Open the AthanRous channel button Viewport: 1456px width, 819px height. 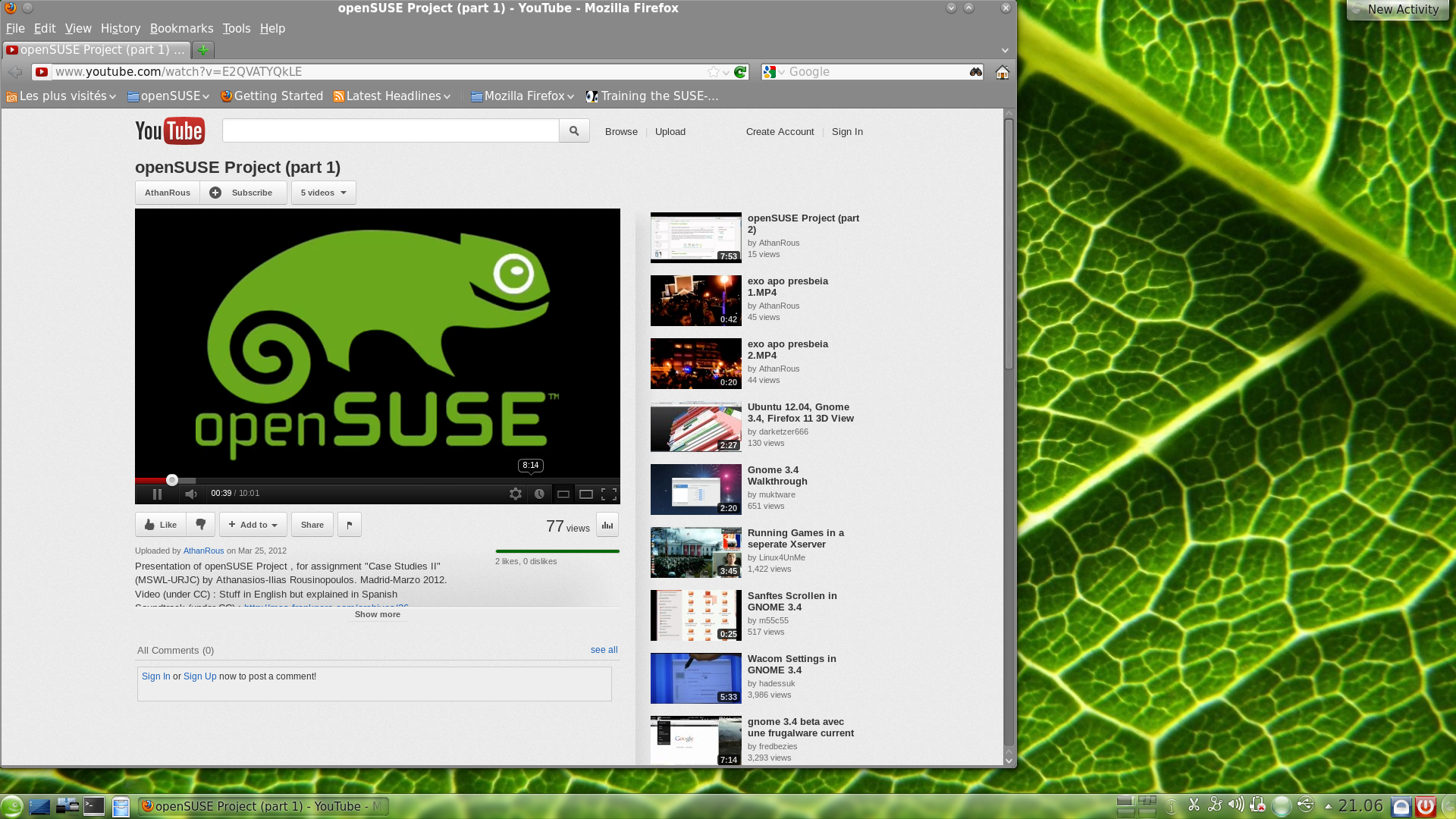pos(168,193)
